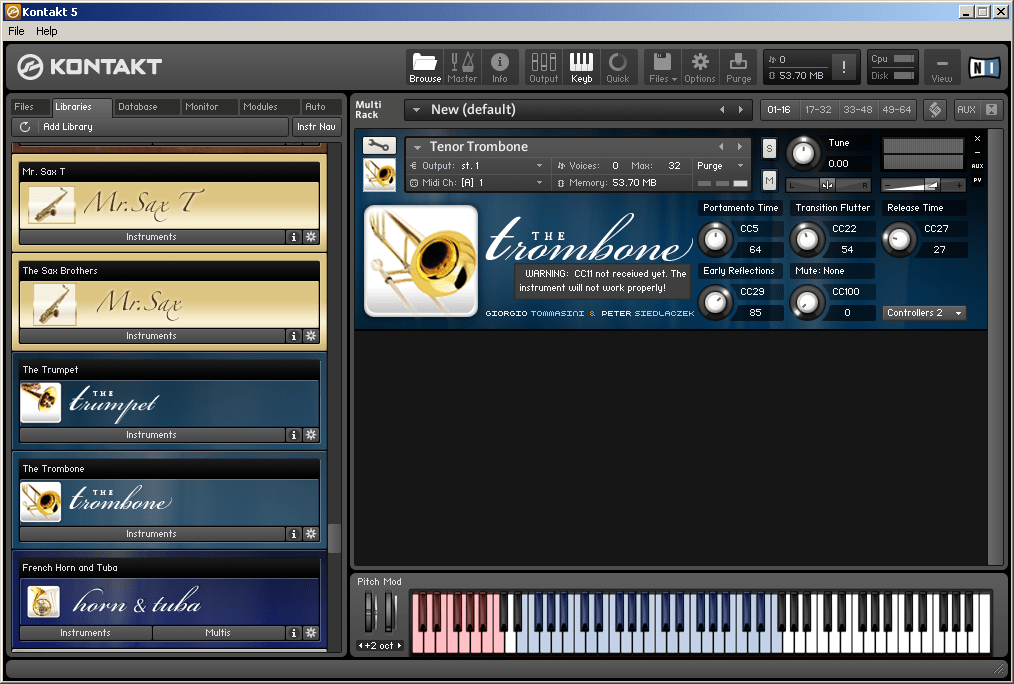Open the multi preset dropdown arrow
Image resolution: width=1014 pixels, height=684 pixels.
416,109
